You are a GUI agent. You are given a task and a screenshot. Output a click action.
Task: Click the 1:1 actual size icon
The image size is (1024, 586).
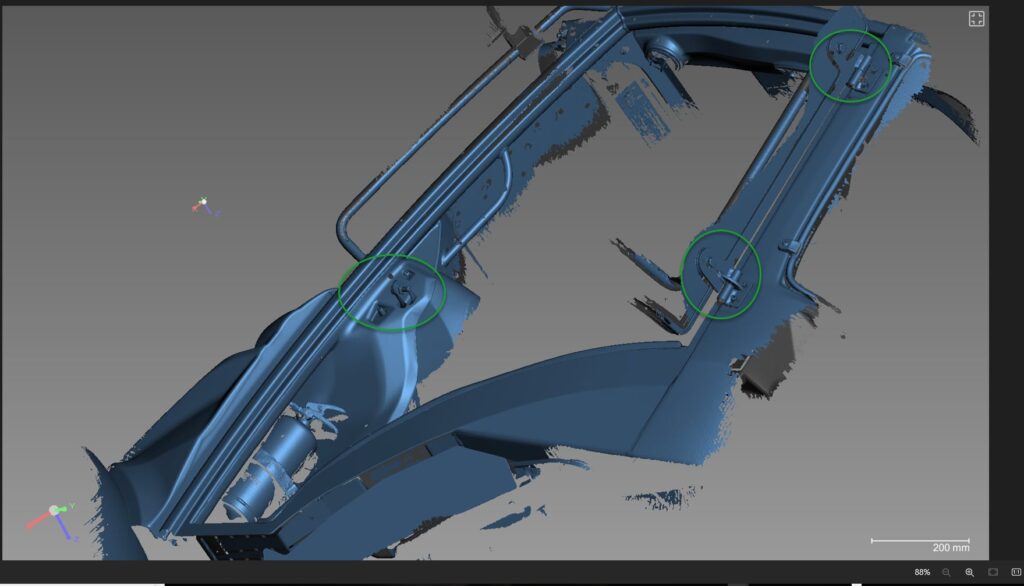click(1015, 572)
